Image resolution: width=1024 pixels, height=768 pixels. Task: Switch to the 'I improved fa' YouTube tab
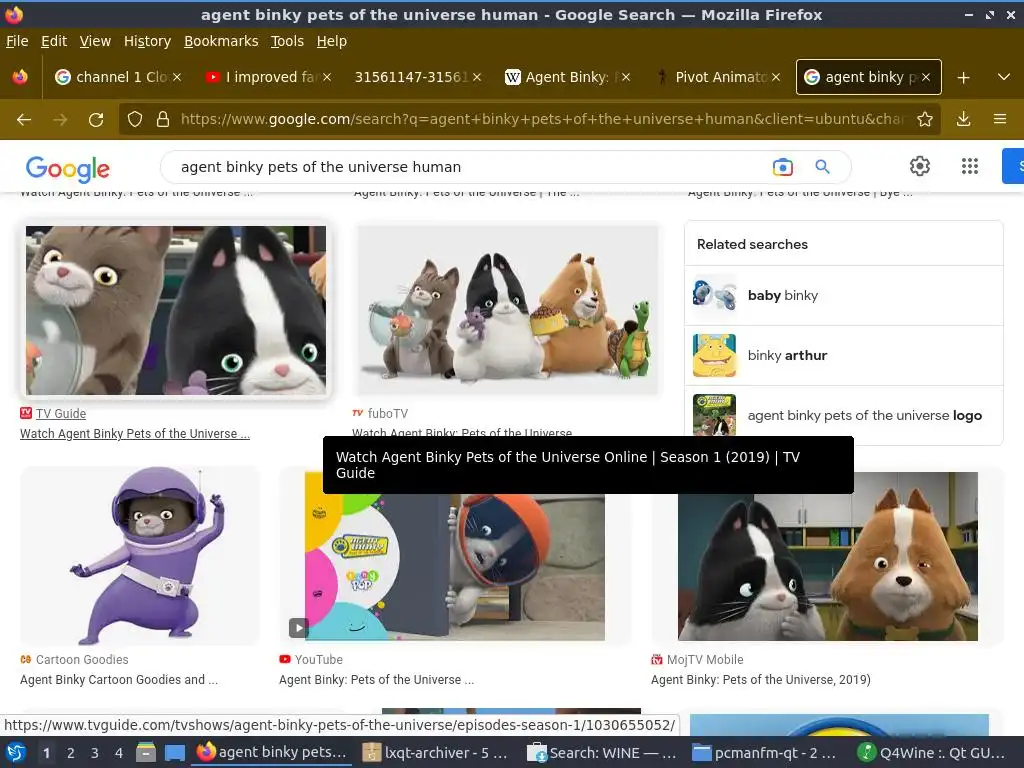(268, 77)
